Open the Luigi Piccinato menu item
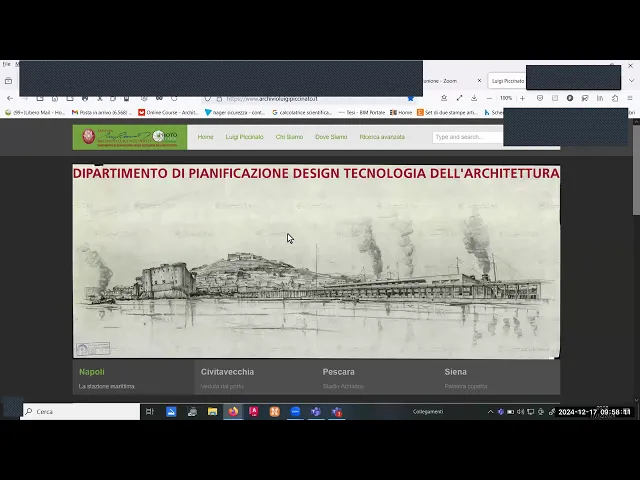Image resolution: width=640 pixels, height=480 pixels. coord(244,137)
